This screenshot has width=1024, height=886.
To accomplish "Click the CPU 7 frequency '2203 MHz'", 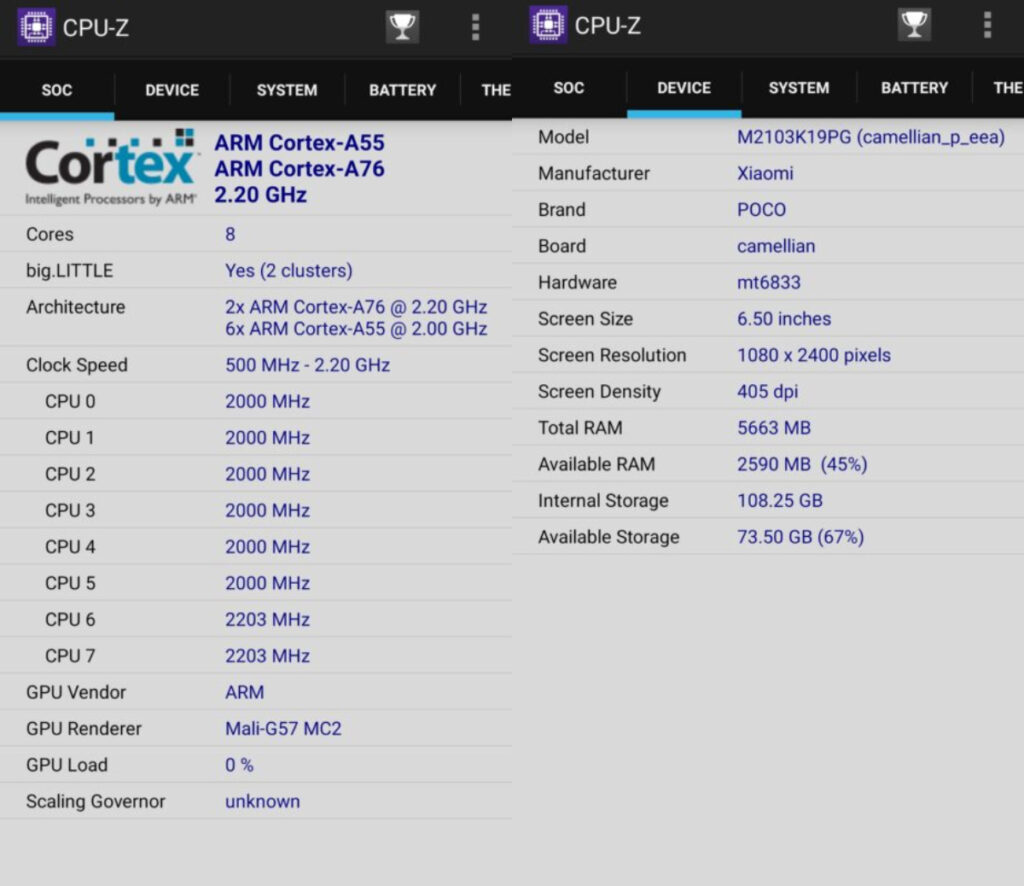I will 268,656.
